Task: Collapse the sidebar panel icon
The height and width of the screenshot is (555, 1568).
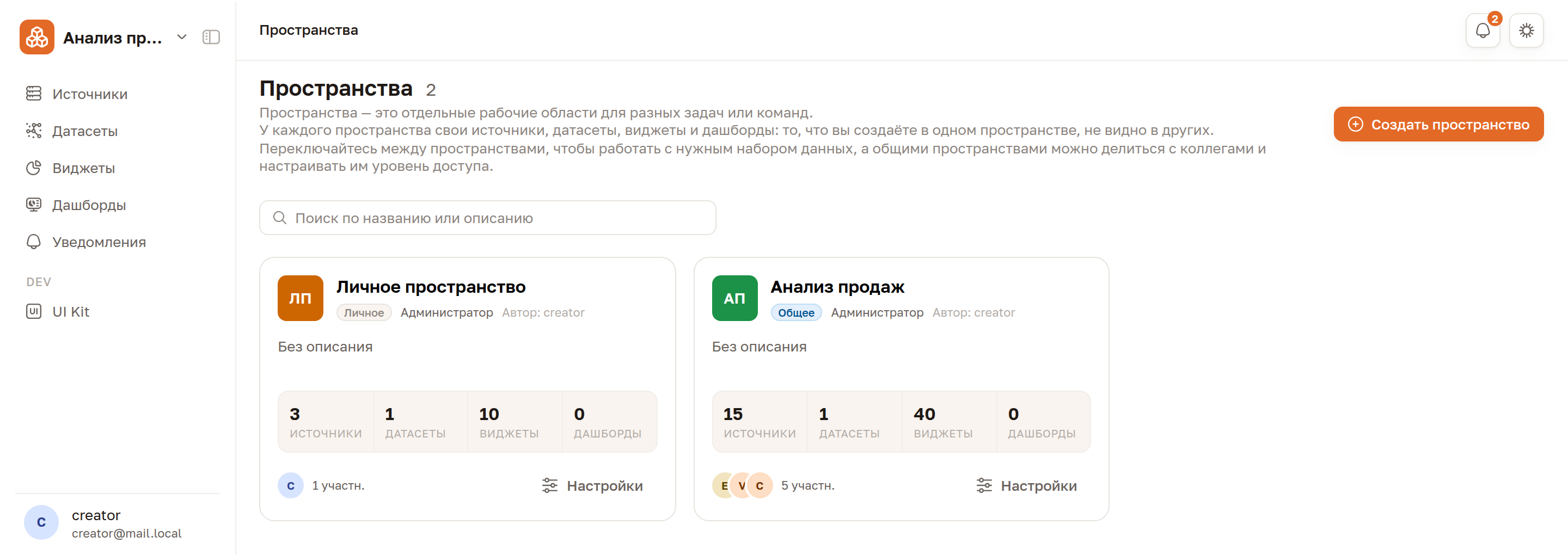Action: 211,37
